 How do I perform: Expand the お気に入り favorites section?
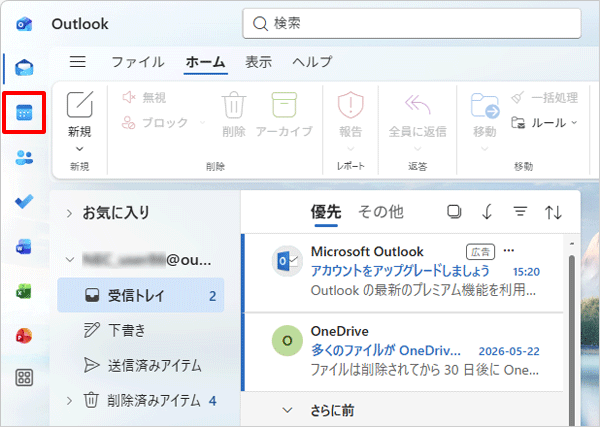69,213
